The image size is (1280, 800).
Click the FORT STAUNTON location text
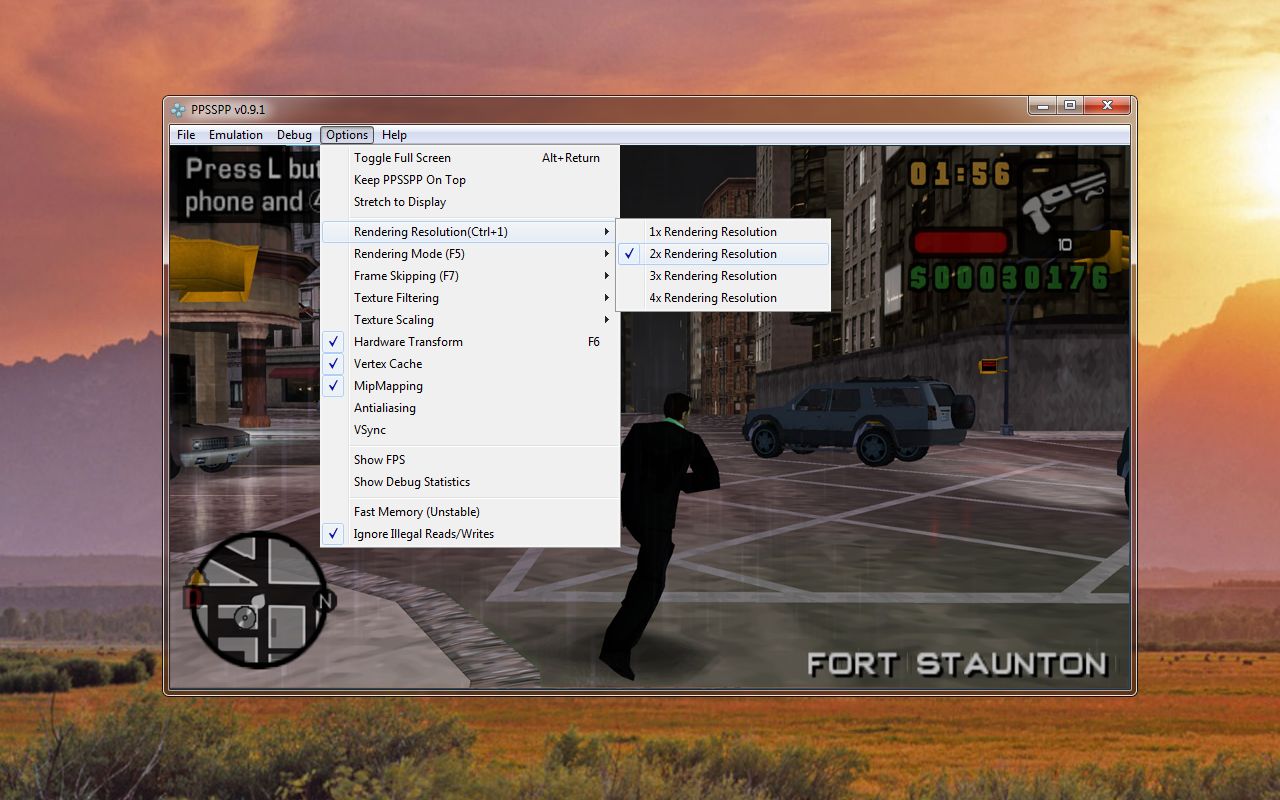tap(957, 664)
